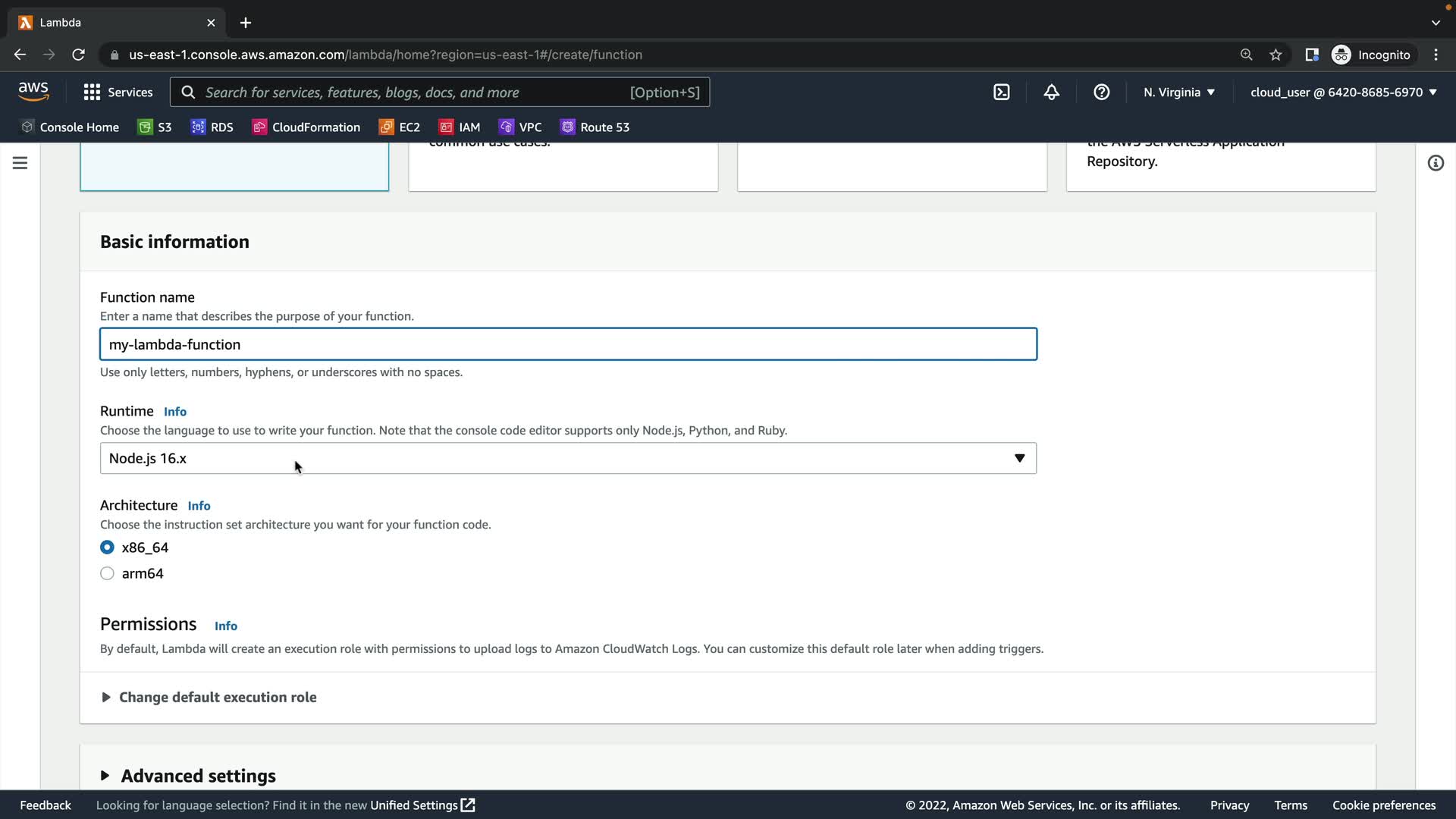Click the AWS logo home icon
1456x819 pixels.
point(33,91)
